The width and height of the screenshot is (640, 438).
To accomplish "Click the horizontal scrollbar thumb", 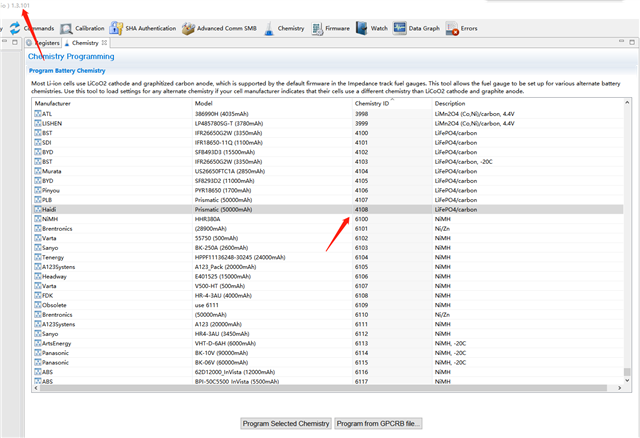I will coord(323,388).
